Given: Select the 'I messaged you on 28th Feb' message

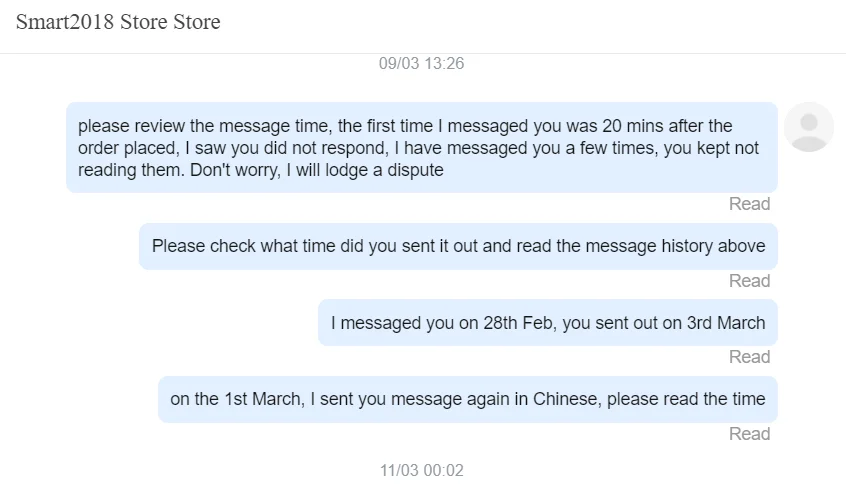Looking at the screenshot, I should click(547, 323).
